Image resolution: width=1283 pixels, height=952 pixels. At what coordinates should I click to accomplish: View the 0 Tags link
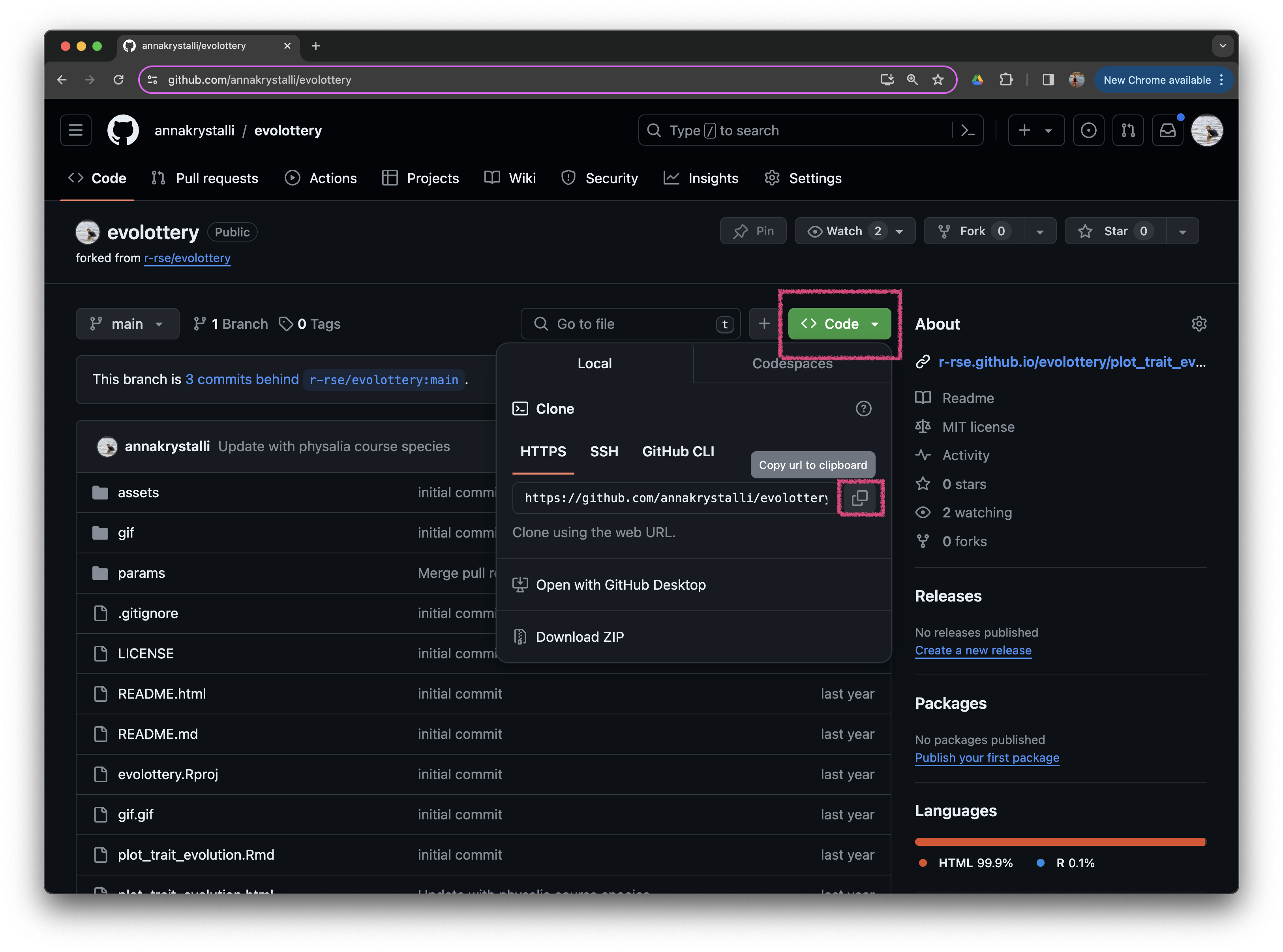[x=309, y=324]
